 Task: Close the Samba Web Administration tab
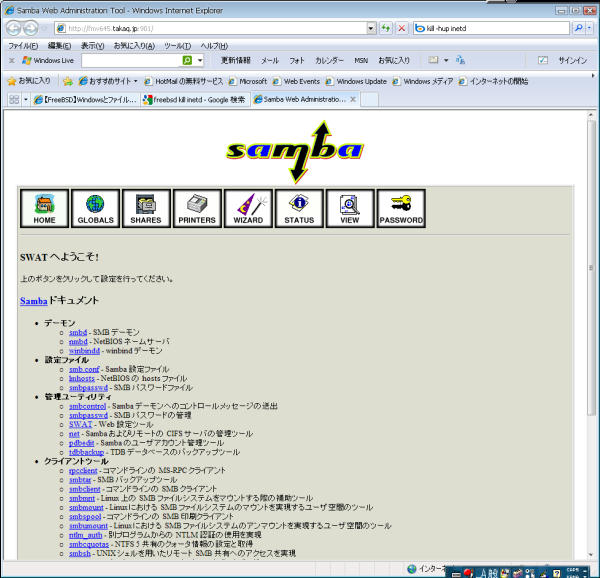tap(353, 99)
